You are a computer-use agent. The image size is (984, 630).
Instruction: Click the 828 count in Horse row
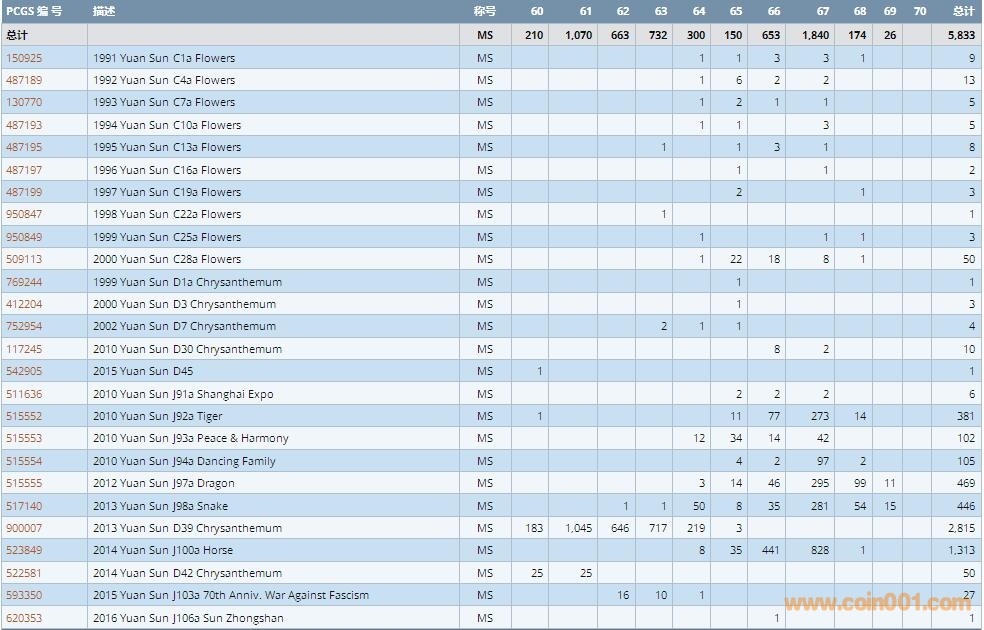coord(821,550)
